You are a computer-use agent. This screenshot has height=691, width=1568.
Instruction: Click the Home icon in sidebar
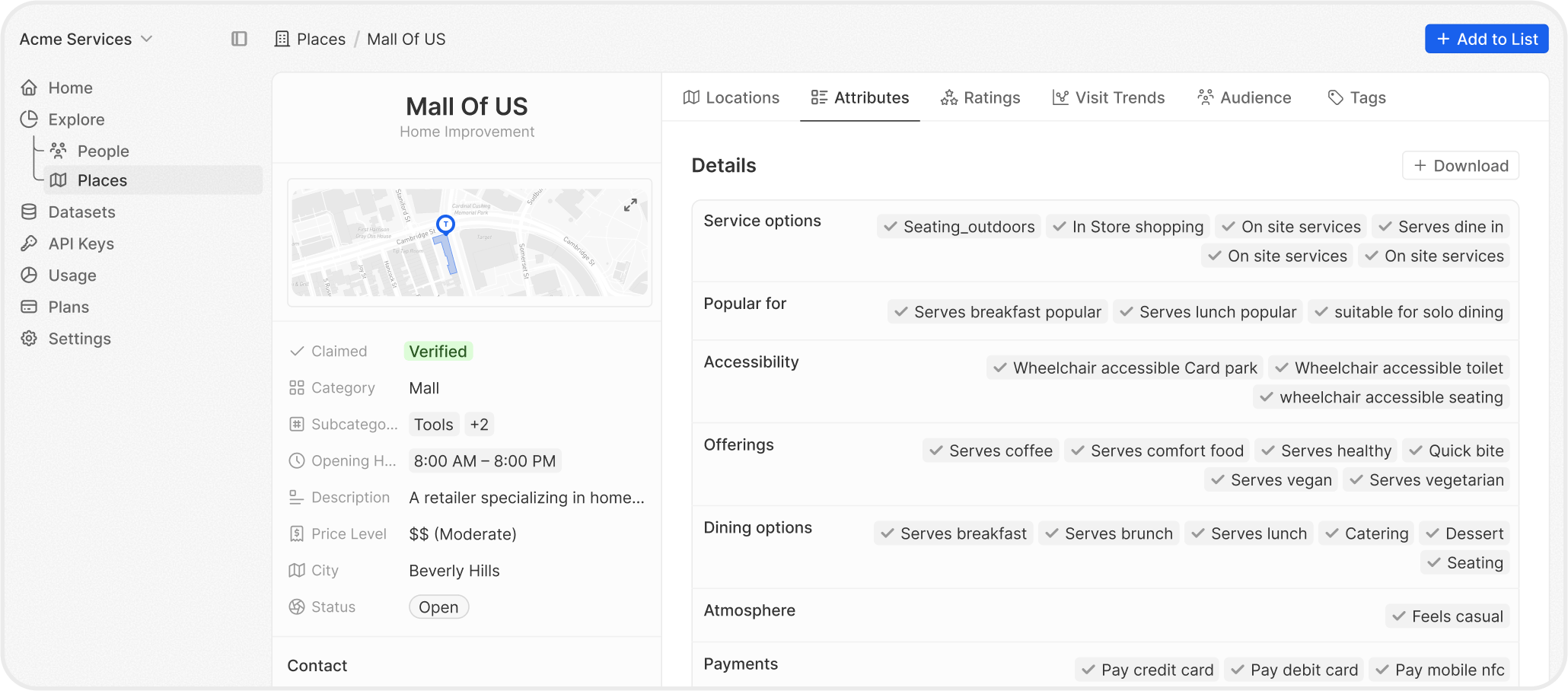29,88
